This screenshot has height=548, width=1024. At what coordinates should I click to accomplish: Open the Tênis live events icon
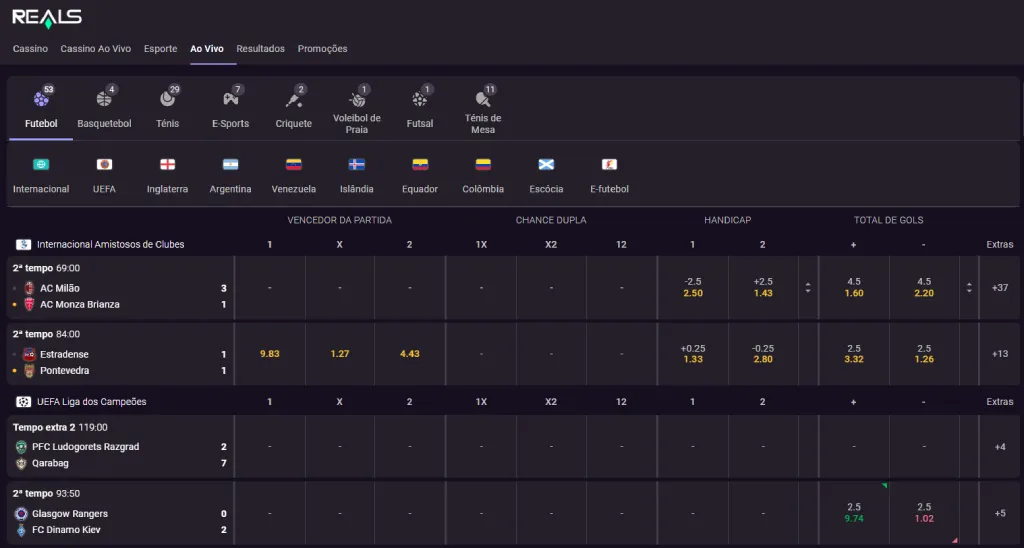[167, 100]
